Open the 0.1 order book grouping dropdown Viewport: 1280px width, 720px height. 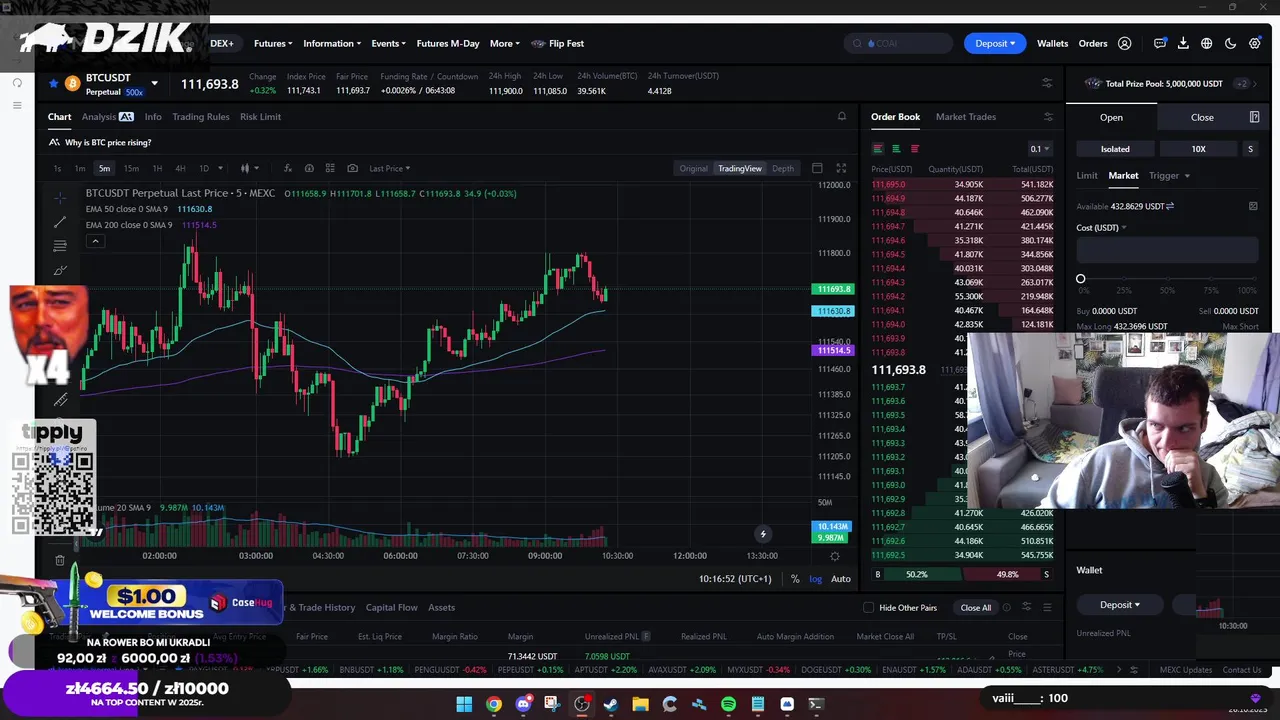tap(1040, 149)
